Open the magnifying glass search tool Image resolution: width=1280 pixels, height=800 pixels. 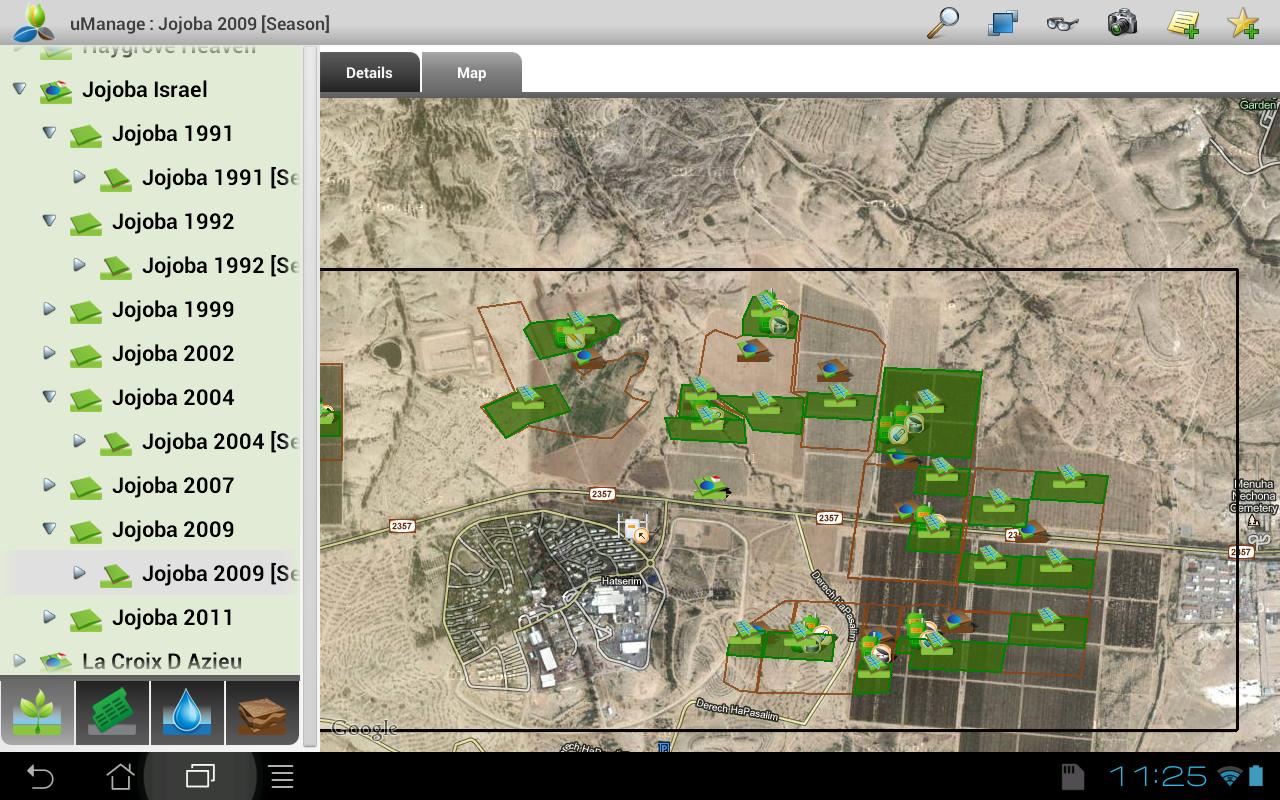[942, 22]
